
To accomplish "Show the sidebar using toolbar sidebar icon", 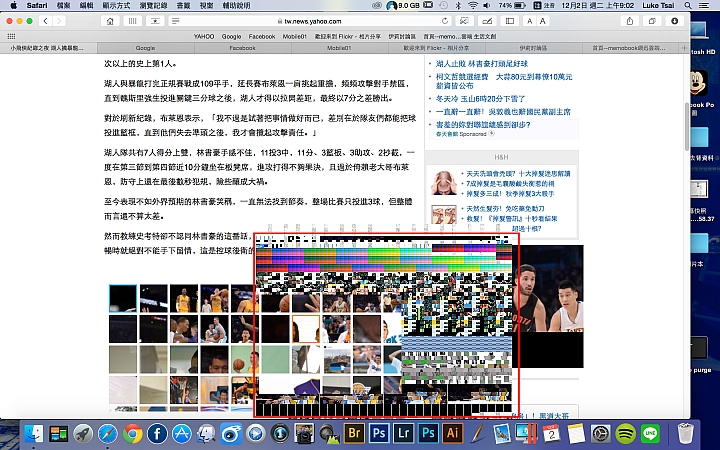I will pos(509,21).
